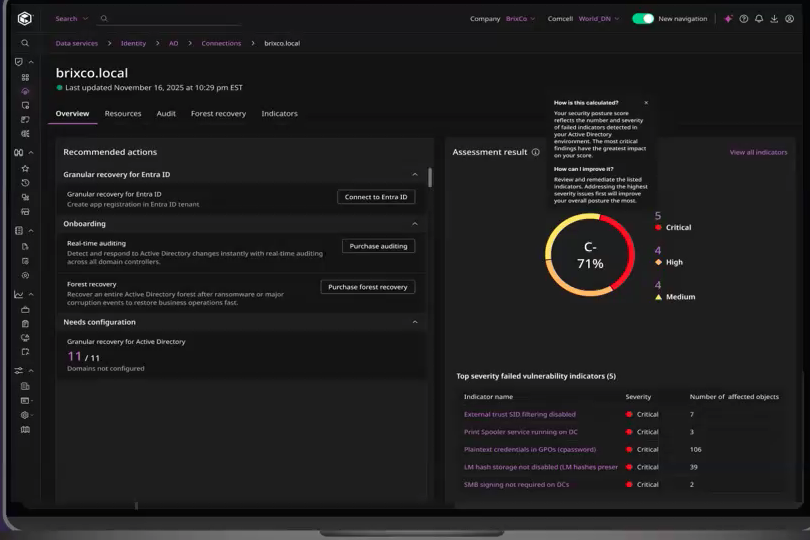Open the View all indicators link
Viewport: 810px width, 540px height.
click(758, 153)
